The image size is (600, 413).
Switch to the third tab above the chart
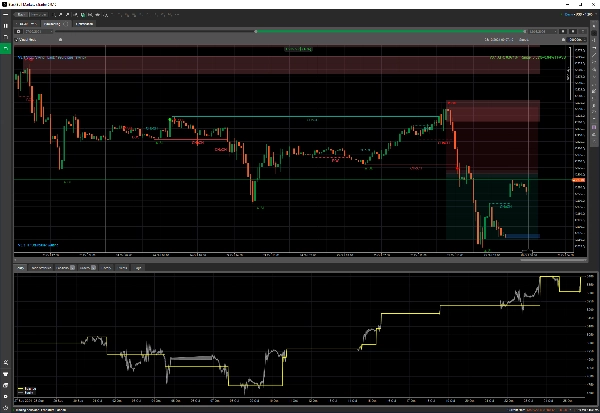pos(84,24)
